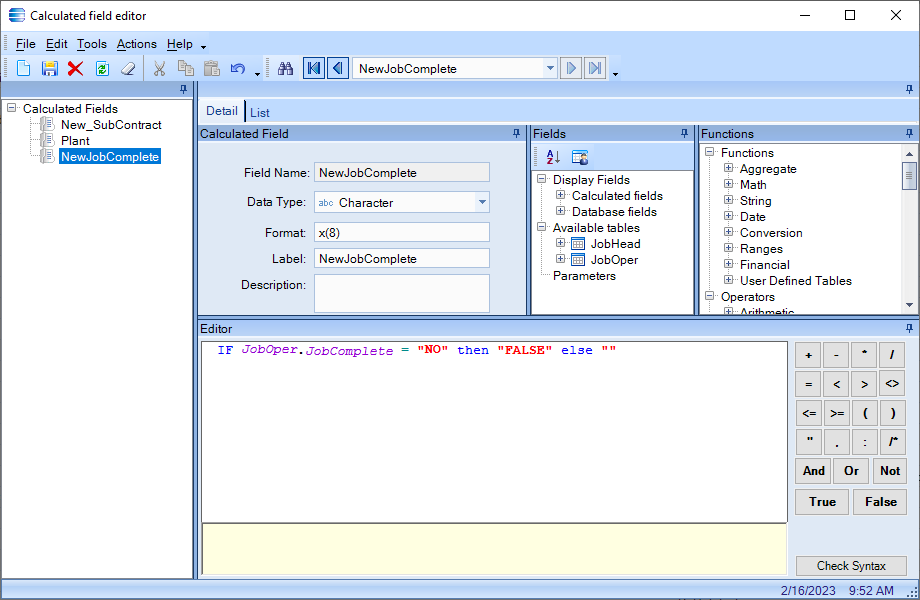The image size is (920, 600).
Task: Open search with the binoculars icon
Action: click(285, 69)
